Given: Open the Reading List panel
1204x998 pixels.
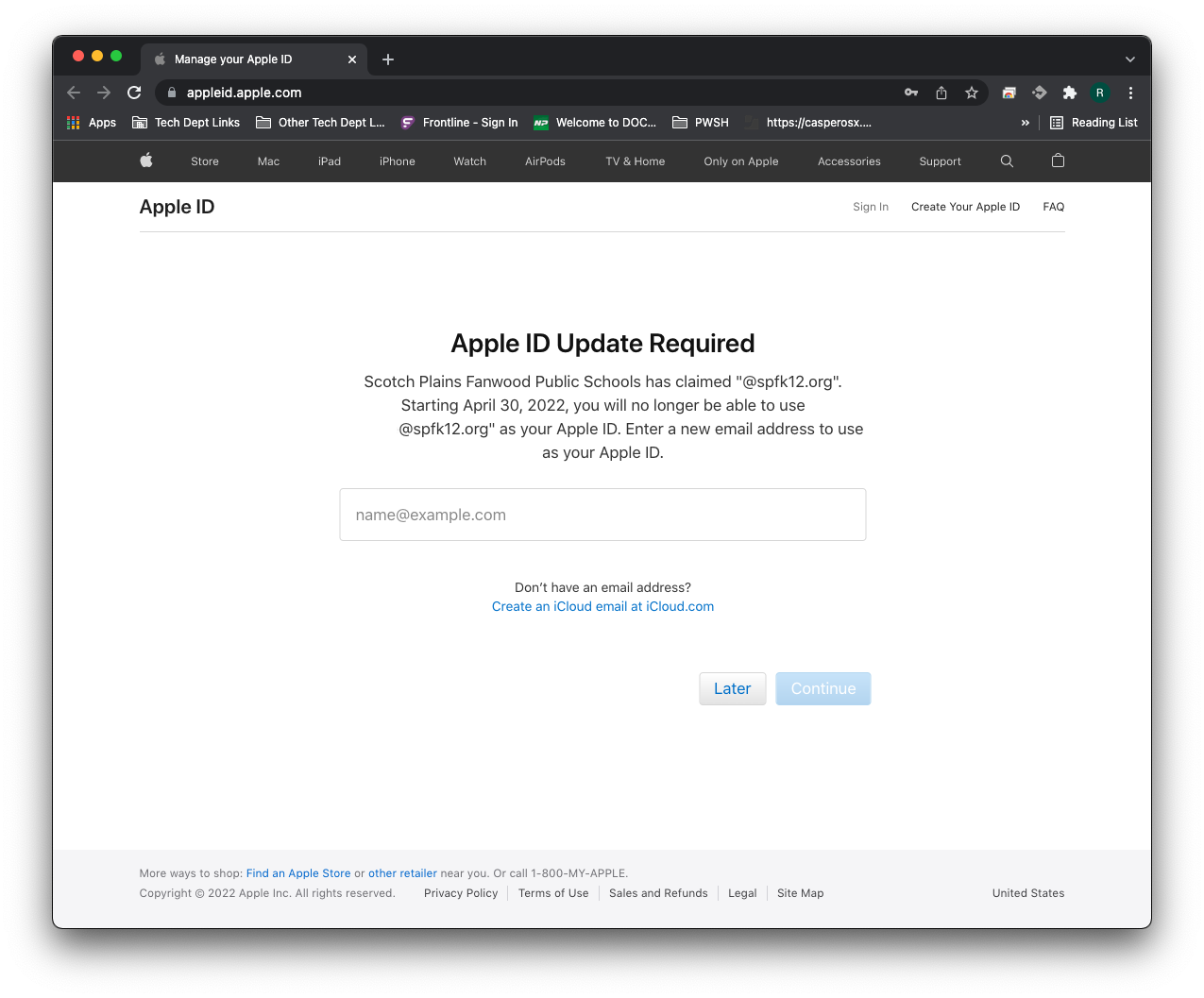Looking at the screenshot, I should pos(1094,123).
